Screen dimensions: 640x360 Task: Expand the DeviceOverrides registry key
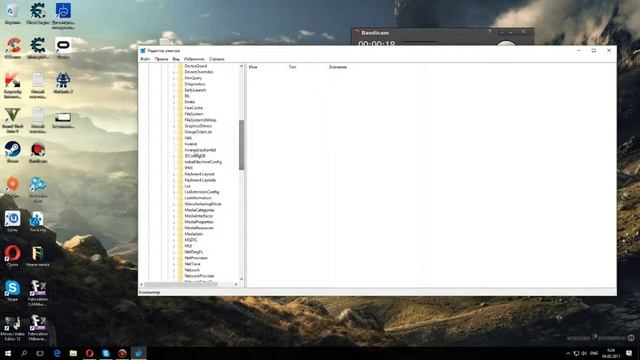click(x=174, y=72)
